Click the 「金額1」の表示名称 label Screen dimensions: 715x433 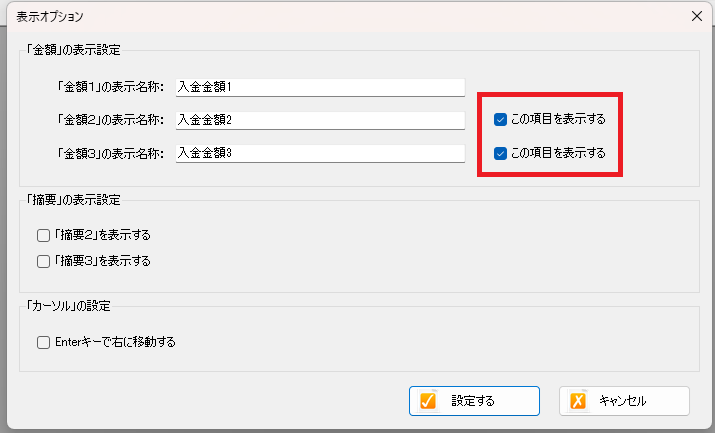[111, 87]
